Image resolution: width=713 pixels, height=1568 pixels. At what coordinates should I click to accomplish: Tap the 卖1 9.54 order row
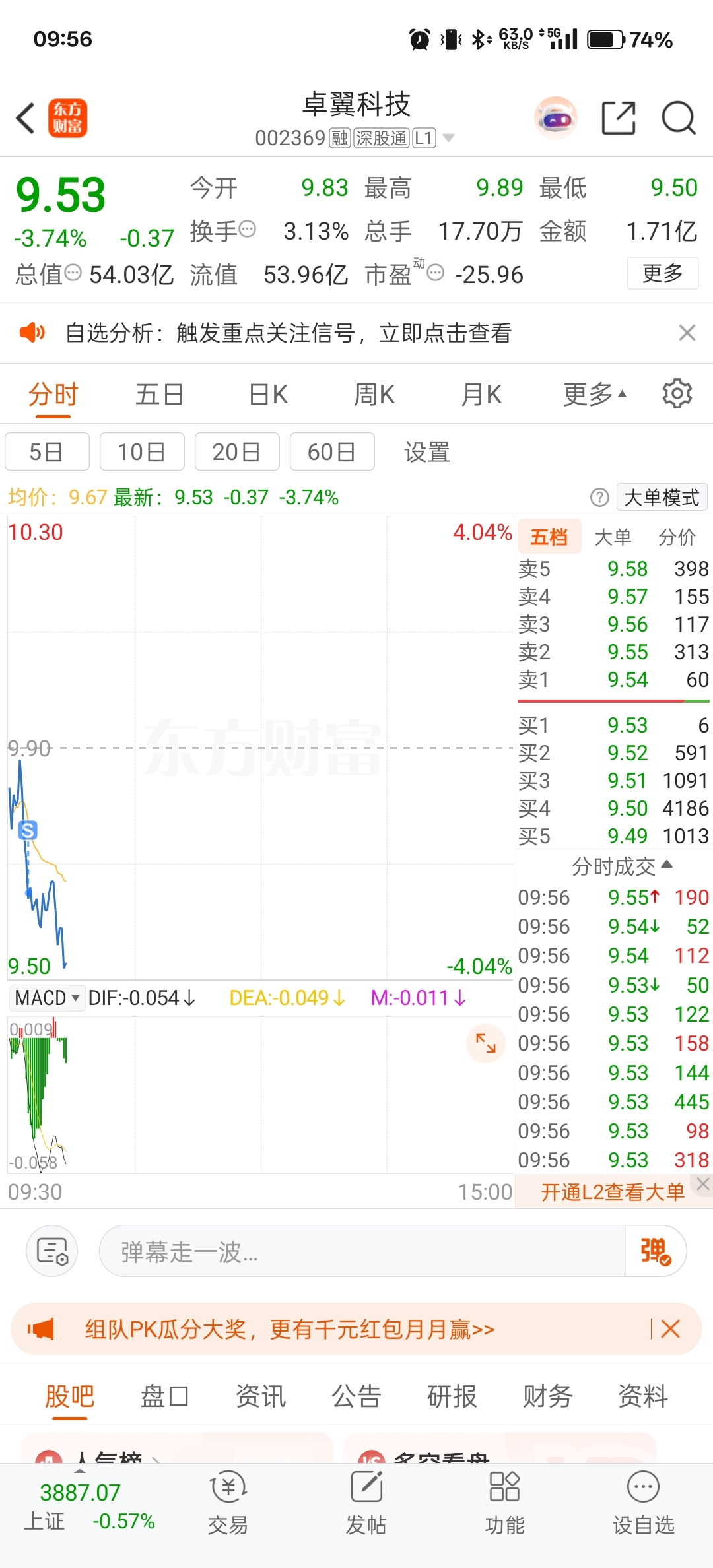(613, 680)
